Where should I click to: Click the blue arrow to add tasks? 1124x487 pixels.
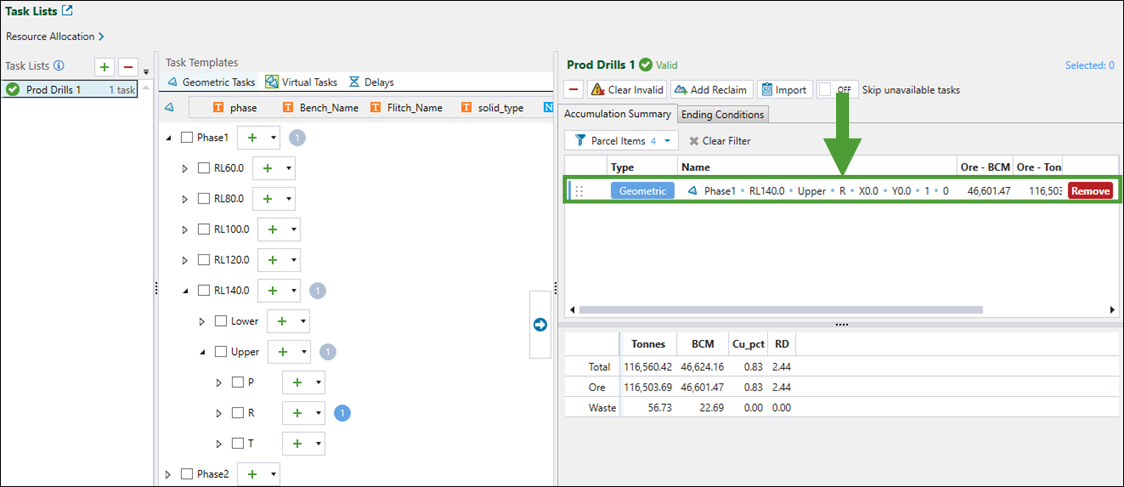541,324
